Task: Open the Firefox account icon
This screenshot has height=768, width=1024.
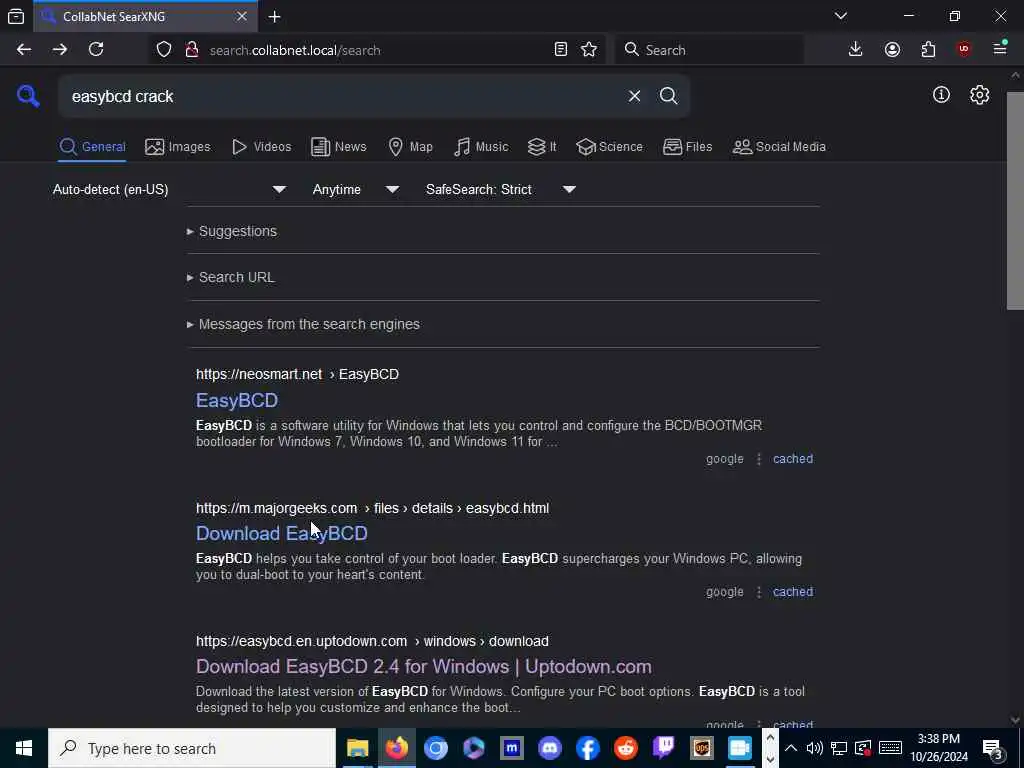Action: (x=892, y=50)
